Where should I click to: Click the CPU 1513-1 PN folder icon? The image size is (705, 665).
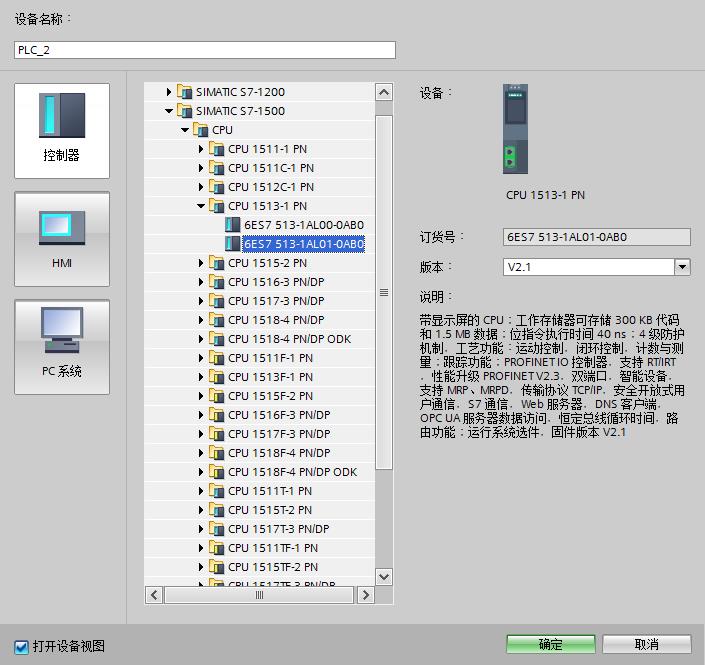pos(216,206)
